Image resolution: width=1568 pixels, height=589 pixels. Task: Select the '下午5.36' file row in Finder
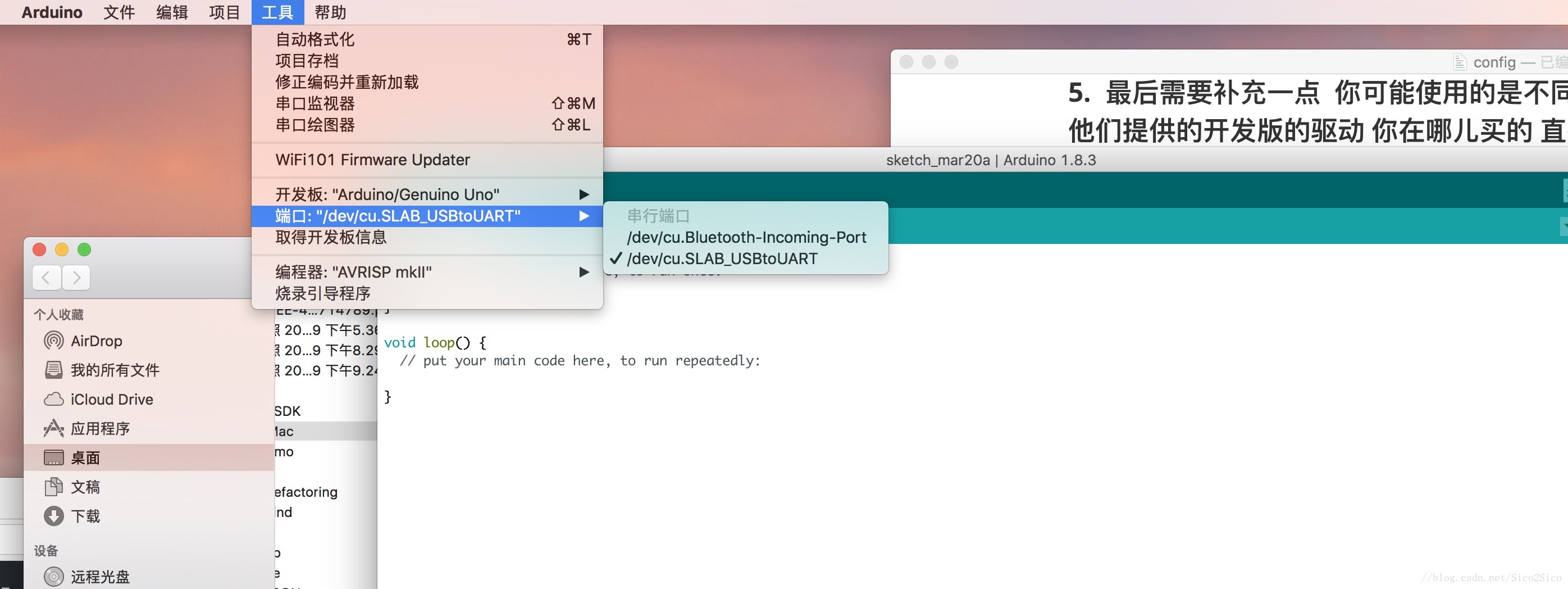point(326,330)
